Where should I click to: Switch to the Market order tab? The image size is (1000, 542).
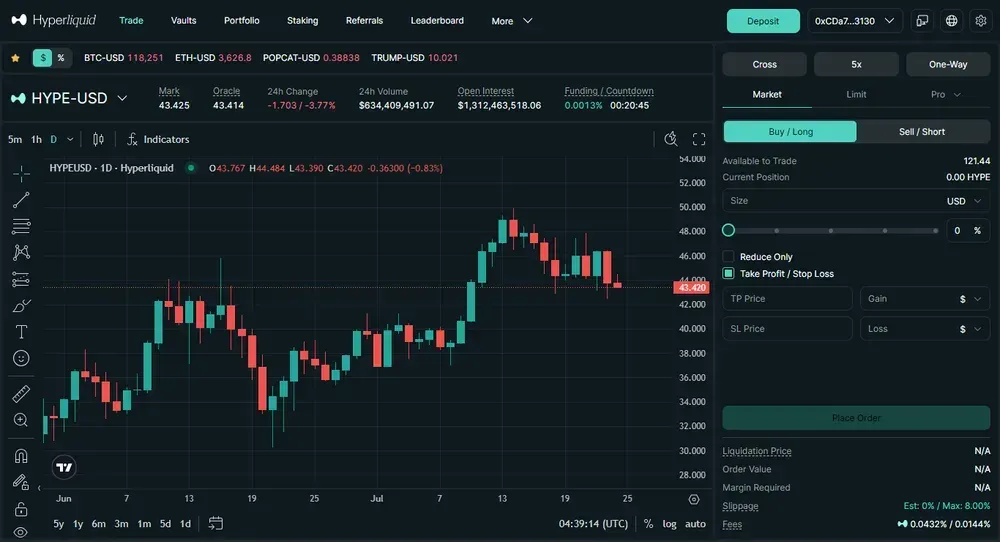pyautogui.click(x=767, y=94)
